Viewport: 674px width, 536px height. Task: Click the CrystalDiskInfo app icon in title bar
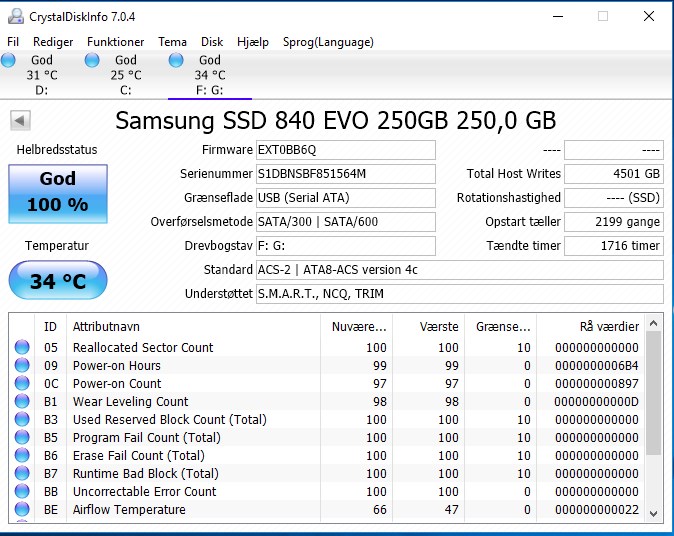click(16, 16)
